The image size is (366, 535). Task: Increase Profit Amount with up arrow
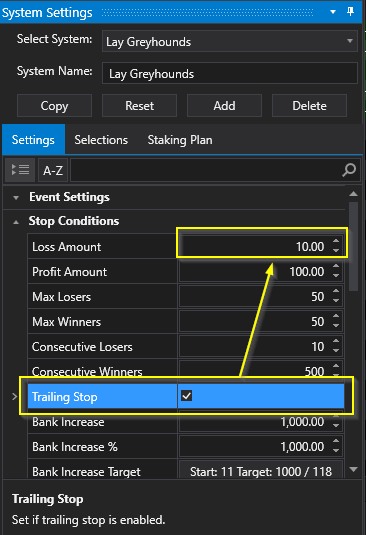tap(336, 266)
